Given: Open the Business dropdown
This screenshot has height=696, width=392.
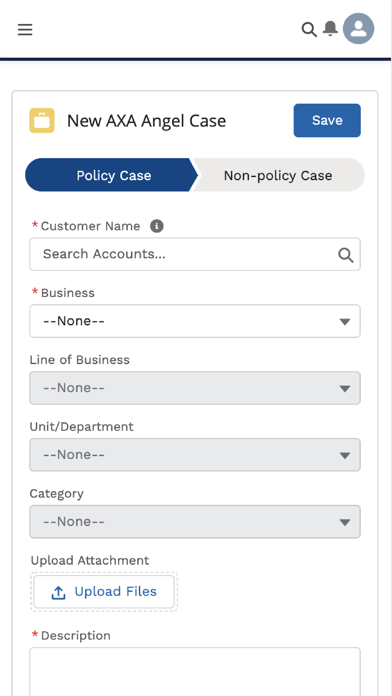Looking at the screenshot, I should point(195,321).
